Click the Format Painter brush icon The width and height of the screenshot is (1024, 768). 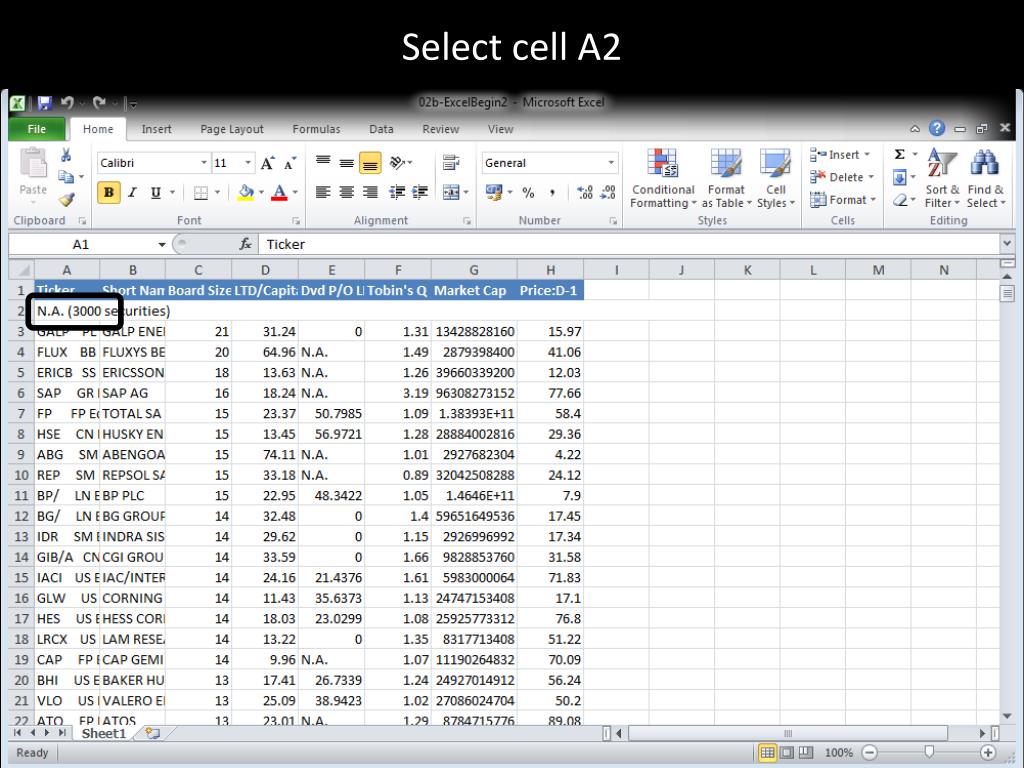(x=68, y=199)
